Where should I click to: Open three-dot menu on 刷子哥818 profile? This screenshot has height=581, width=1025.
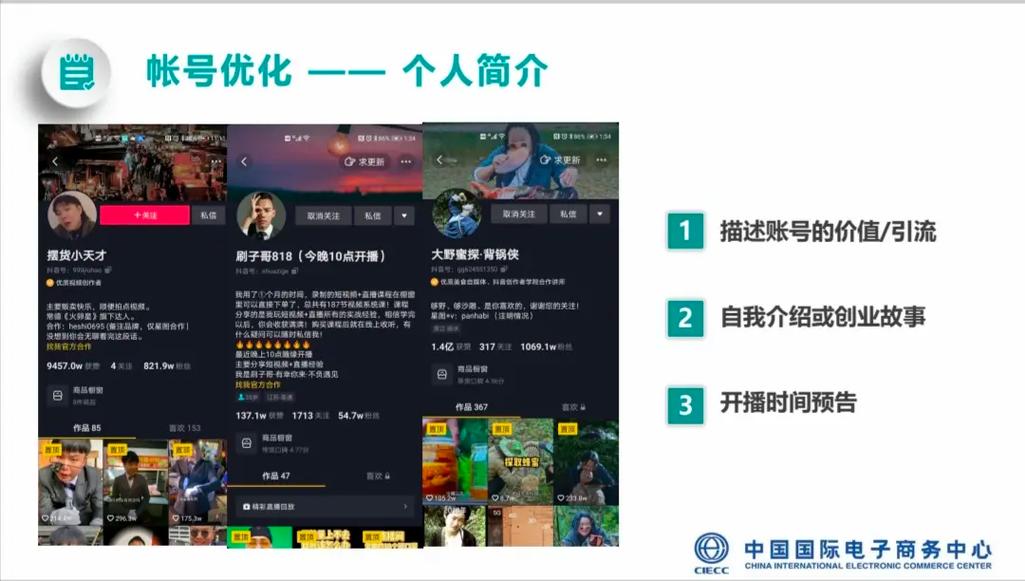pyautogui.click(x=406, y=161)
